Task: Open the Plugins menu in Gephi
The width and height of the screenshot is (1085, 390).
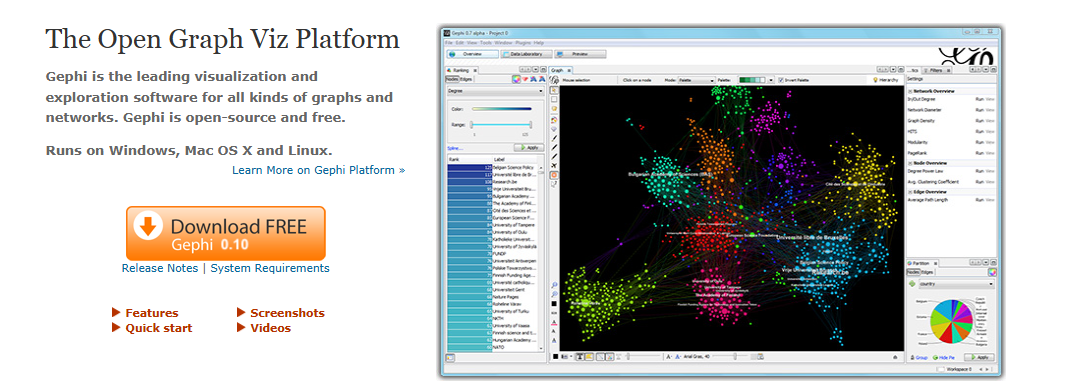Action: [x=522, y=43]
